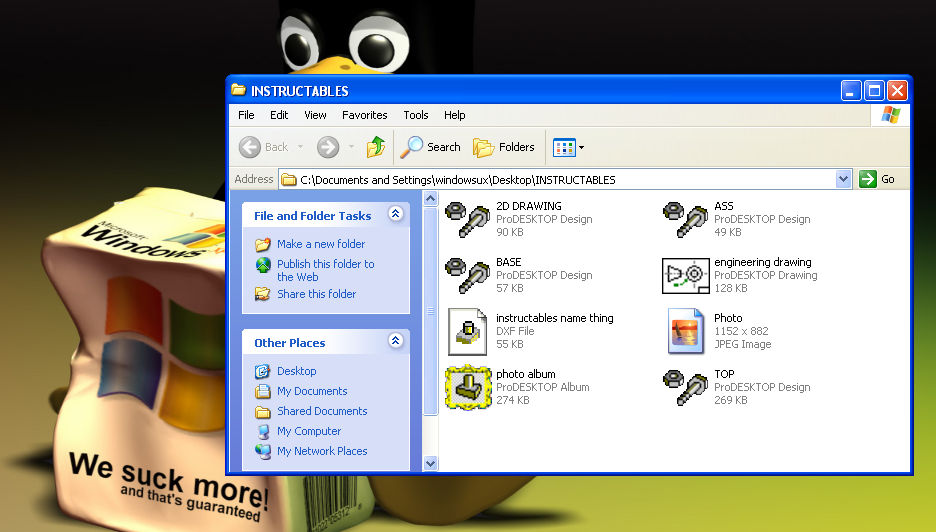Click the Make a new folder icon
This screenshot has width=936, height=532.
pos(263,244)
